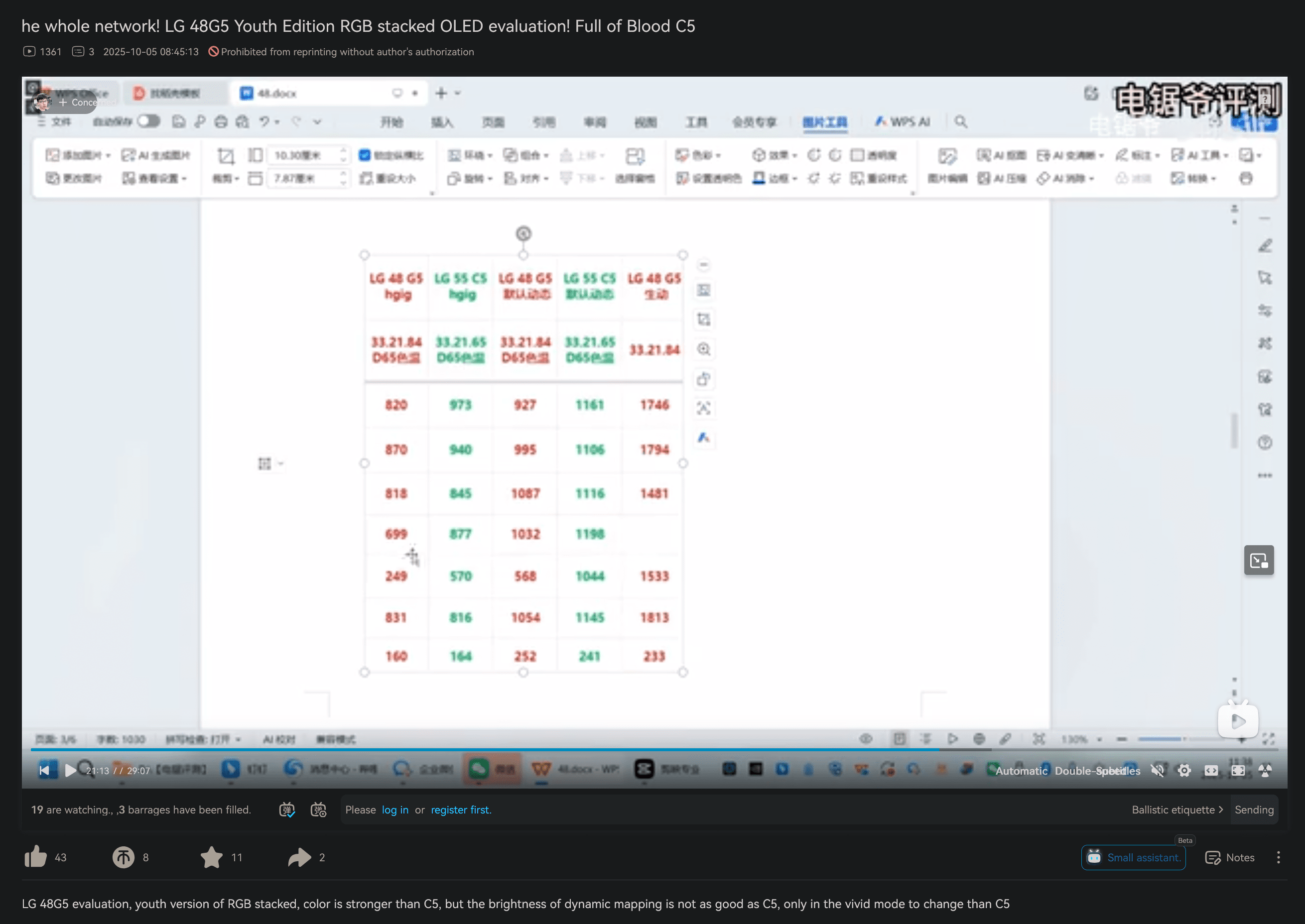Give a coin to the video
This screenshot has width=1305, height=924.
[123, 857]
